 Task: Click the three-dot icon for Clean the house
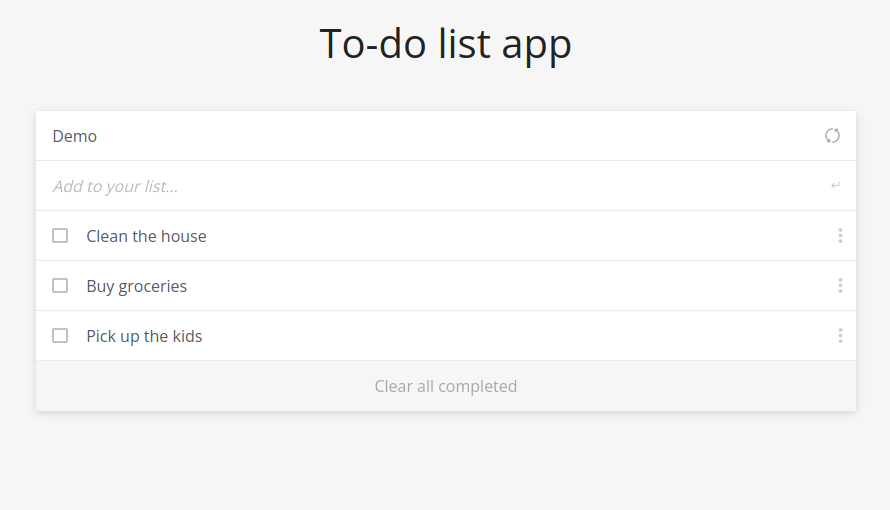coord(840,236)
